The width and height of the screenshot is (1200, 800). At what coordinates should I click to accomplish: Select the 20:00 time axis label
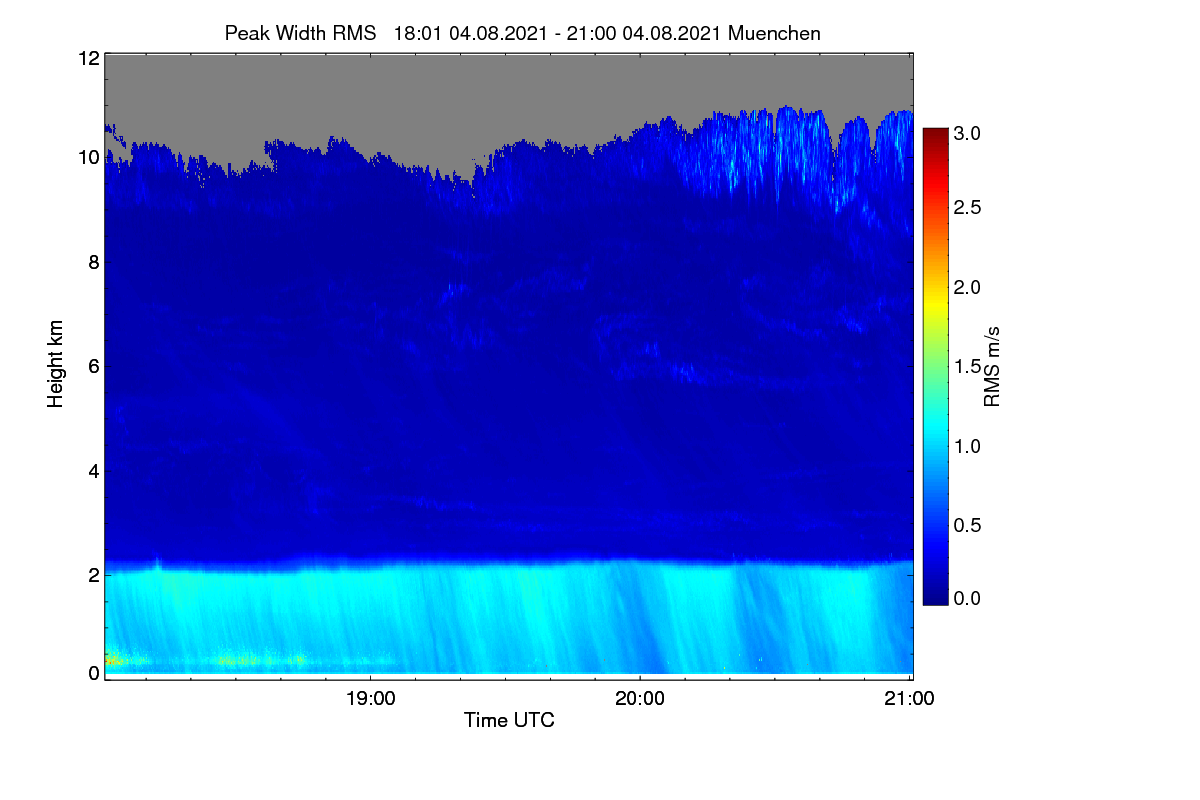click(x=640, y=699)
